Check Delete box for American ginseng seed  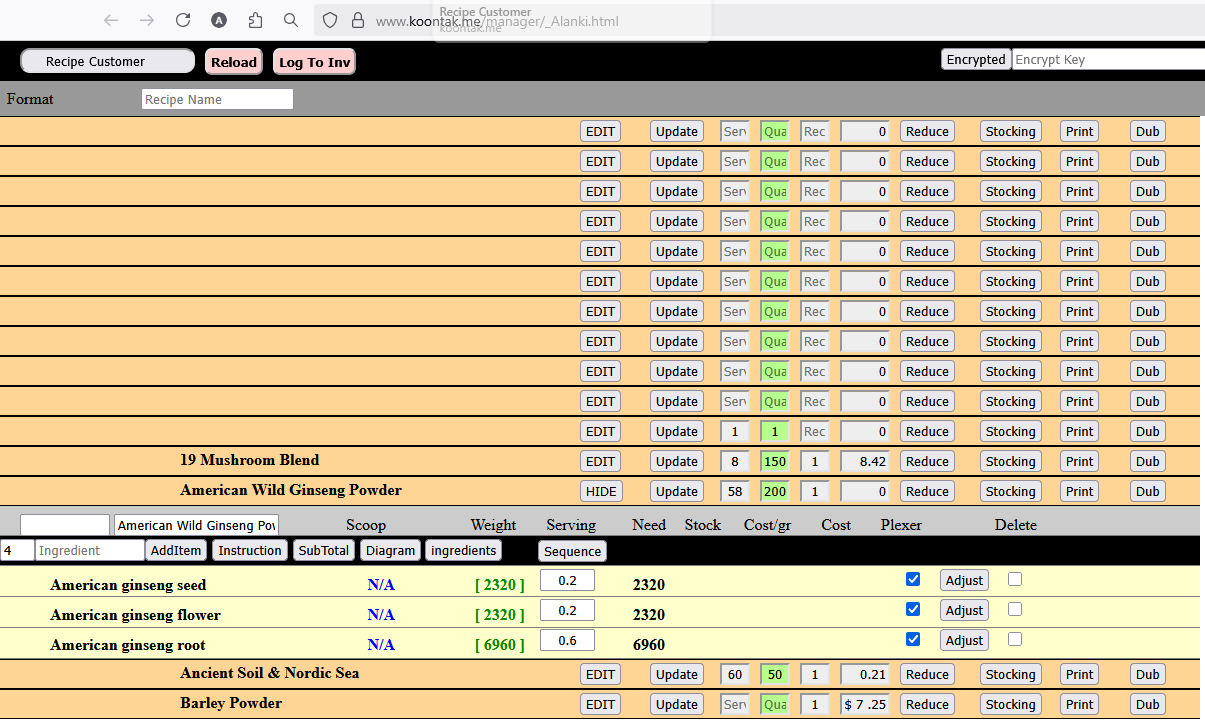1015,579
